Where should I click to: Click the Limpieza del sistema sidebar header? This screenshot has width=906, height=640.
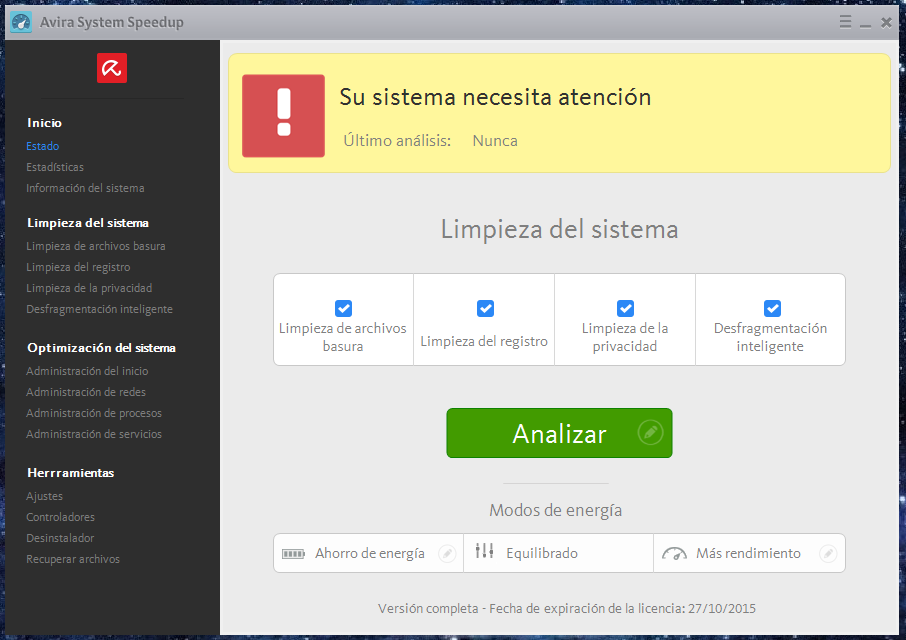pyautogui.click(x=88, y=223)
